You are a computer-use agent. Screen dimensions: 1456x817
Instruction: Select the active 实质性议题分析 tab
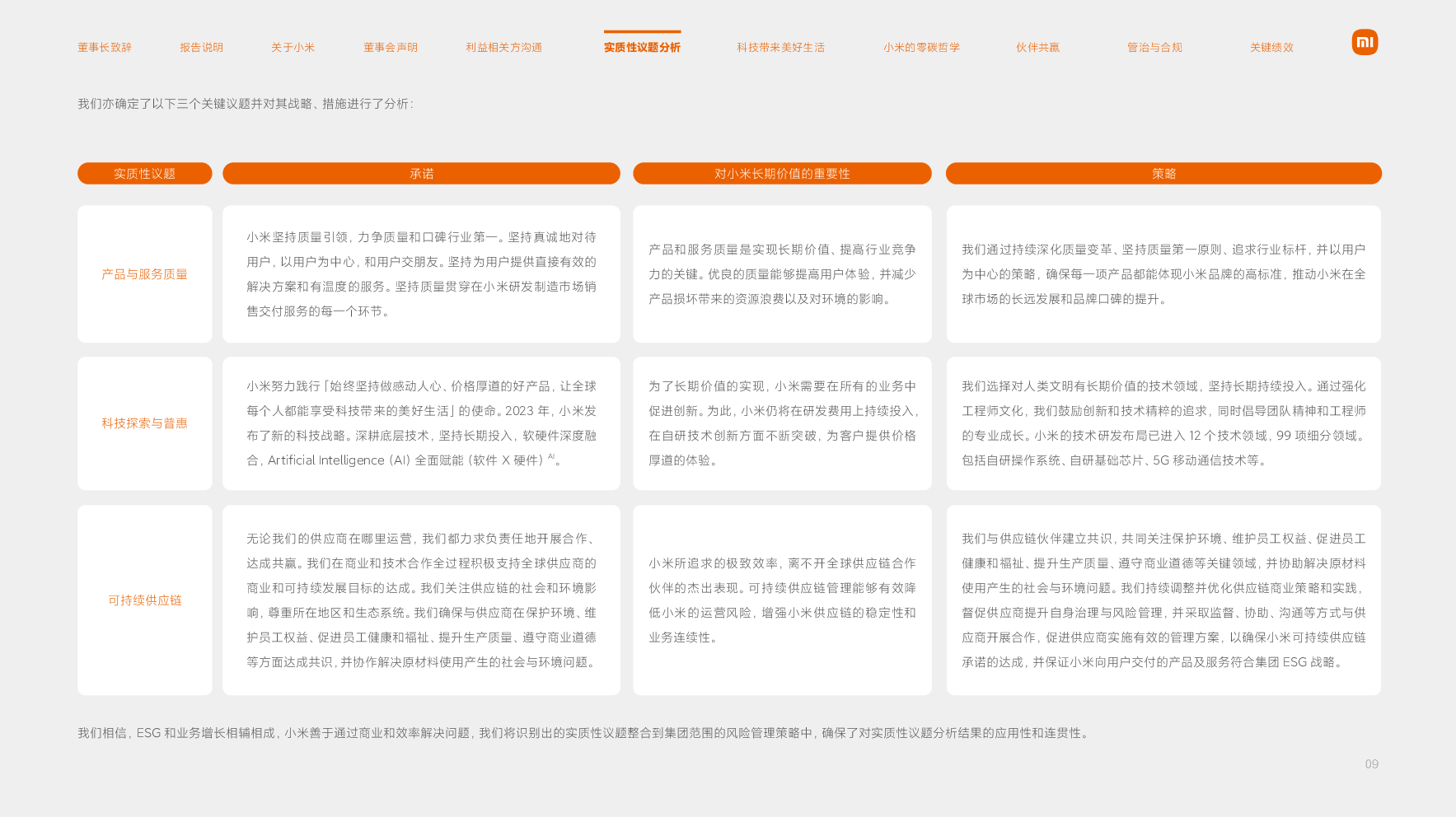point(642,48)
